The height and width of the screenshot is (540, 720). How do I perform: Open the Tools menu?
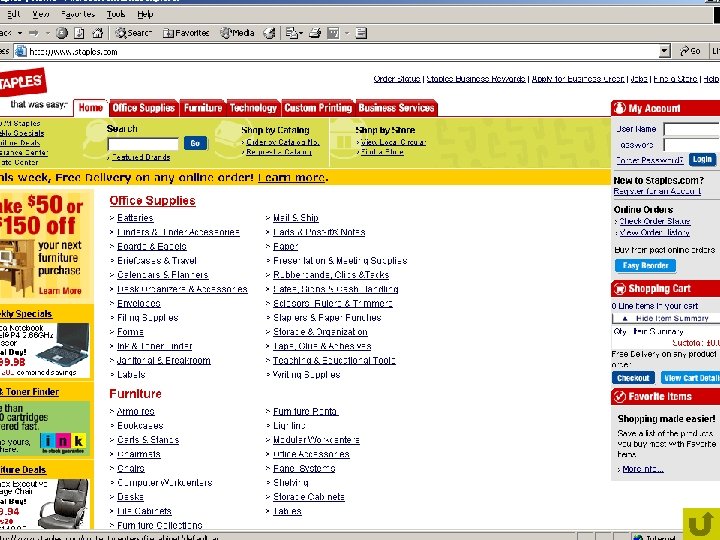[116, 14]
